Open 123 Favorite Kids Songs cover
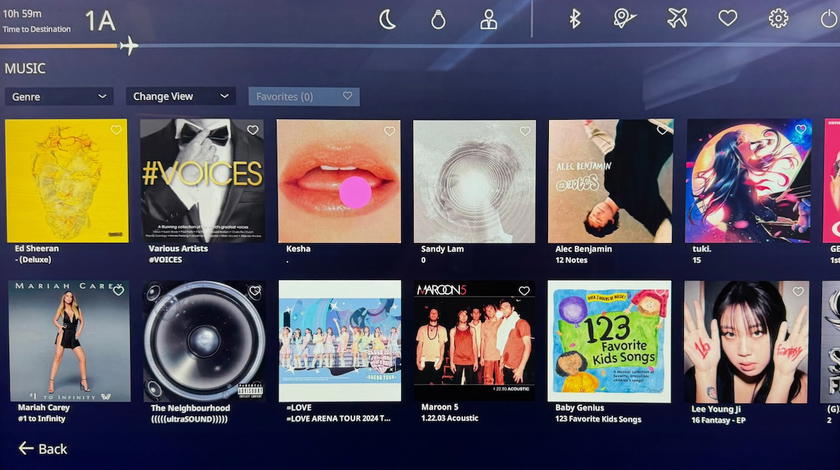Viewport: 840px width, 470px height. point(610,341)
